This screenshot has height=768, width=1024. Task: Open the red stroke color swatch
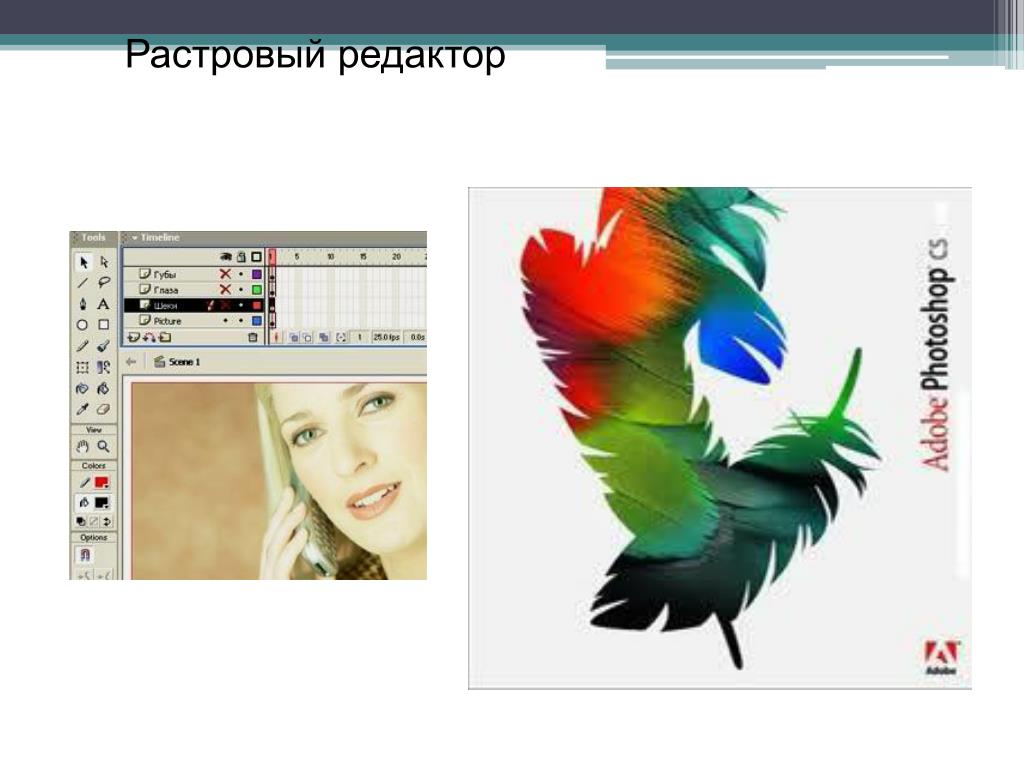tap(101, 483)
